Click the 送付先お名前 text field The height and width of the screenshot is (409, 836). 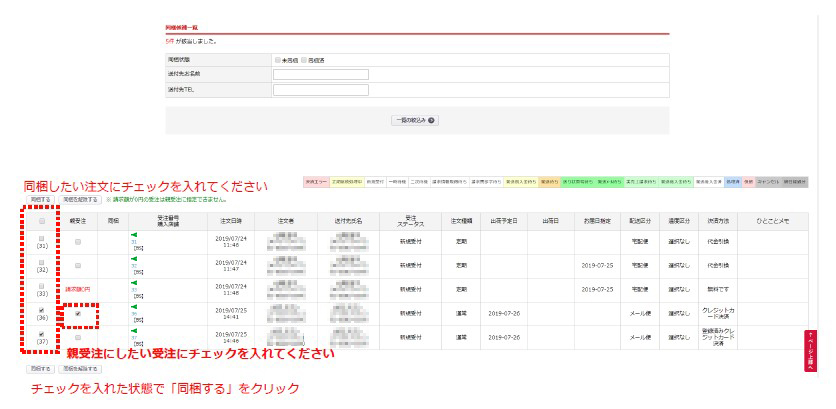[321, 74]
